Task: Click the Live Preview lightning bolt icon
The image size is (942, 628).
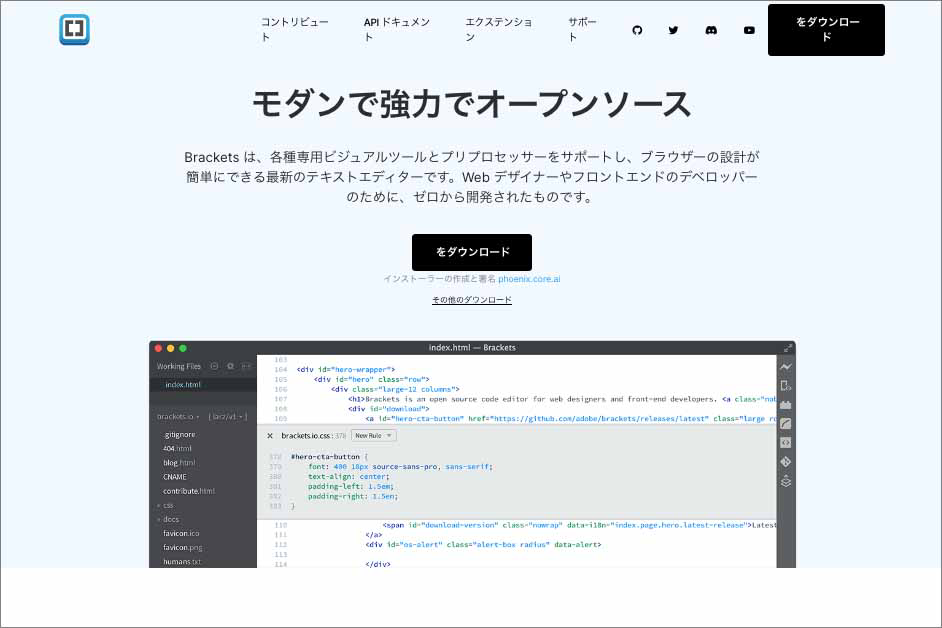Action: (x=786, y=367)
